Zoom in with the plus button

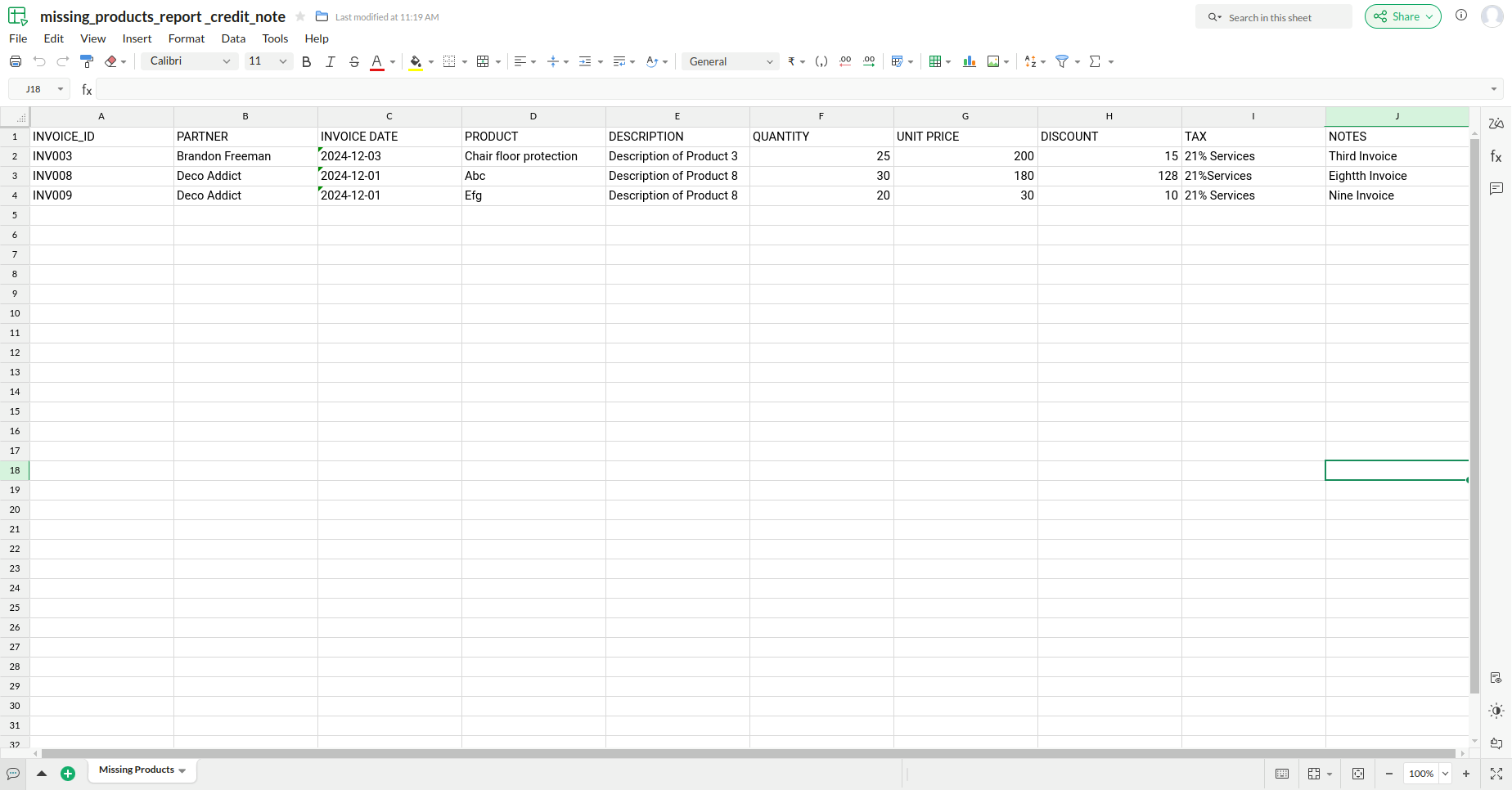click(x=1466, y=774)
